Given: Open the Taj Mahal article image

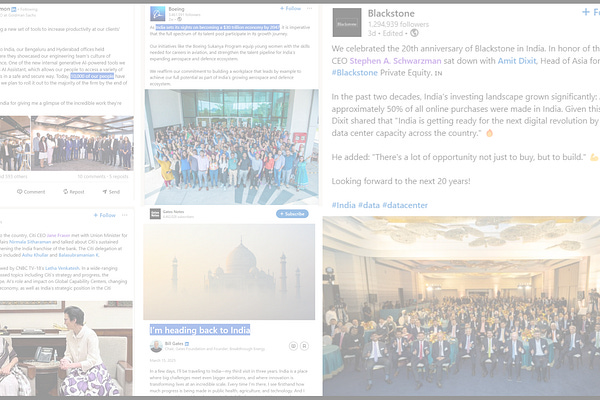Looking at the screenshot, I should [229, 272].
